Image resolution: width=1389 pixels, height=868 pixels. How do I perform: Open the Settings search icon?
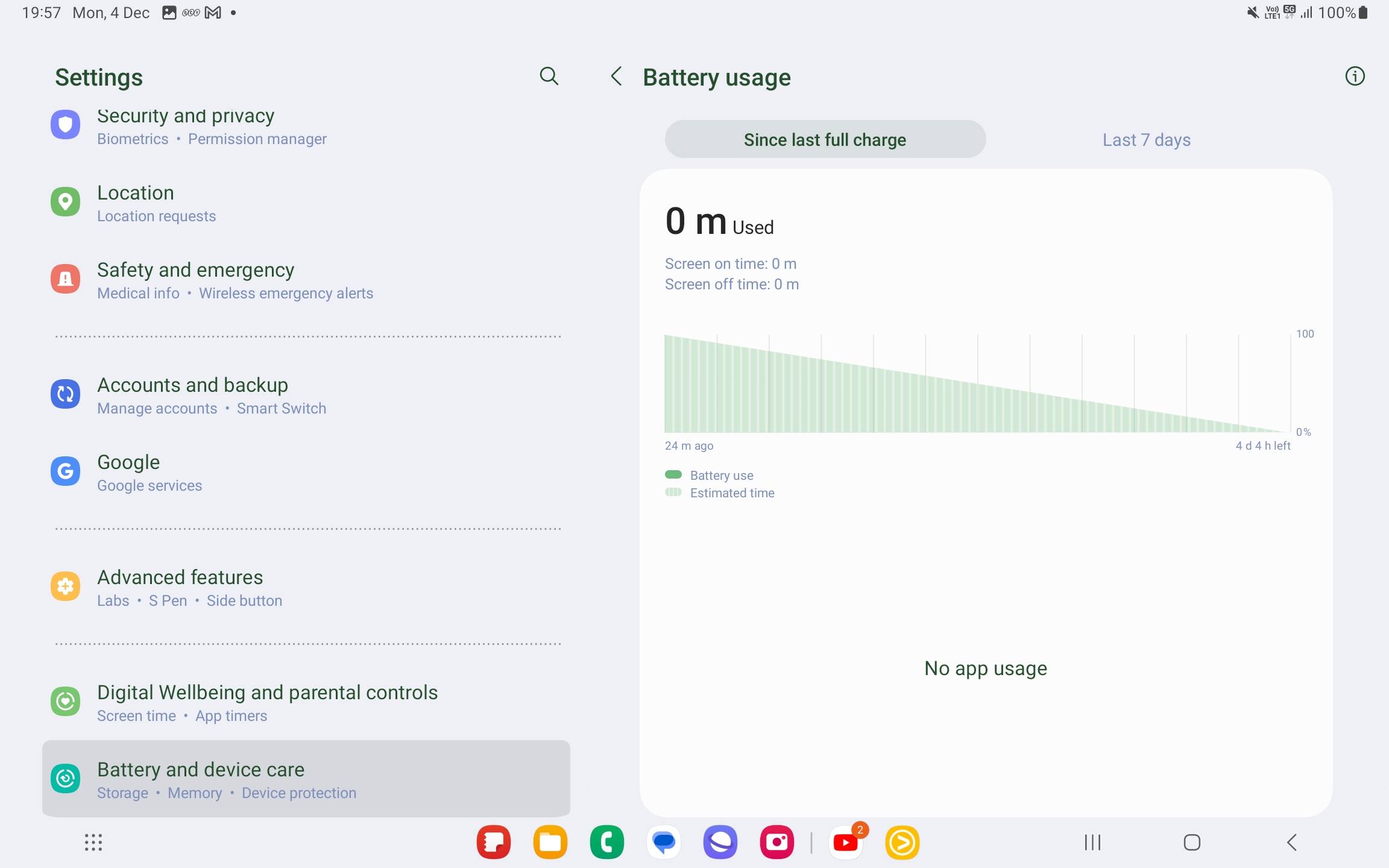tap(549, 77)
